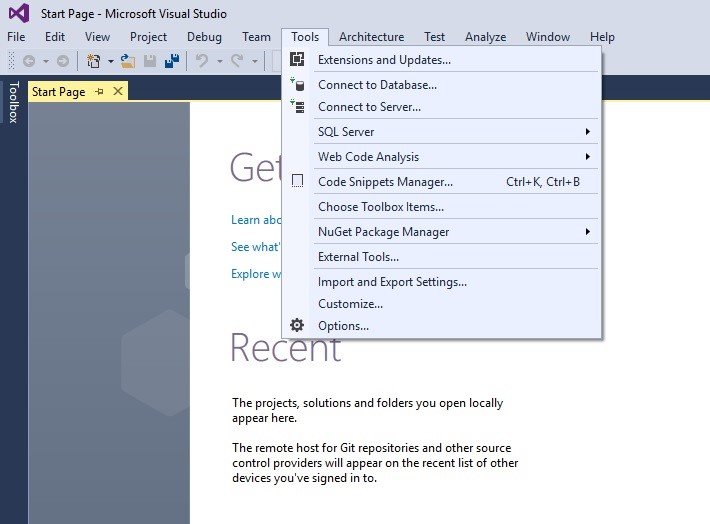The image size is (710, 524).
Task: Open the Help menu
Action: (x=602, y=37)
